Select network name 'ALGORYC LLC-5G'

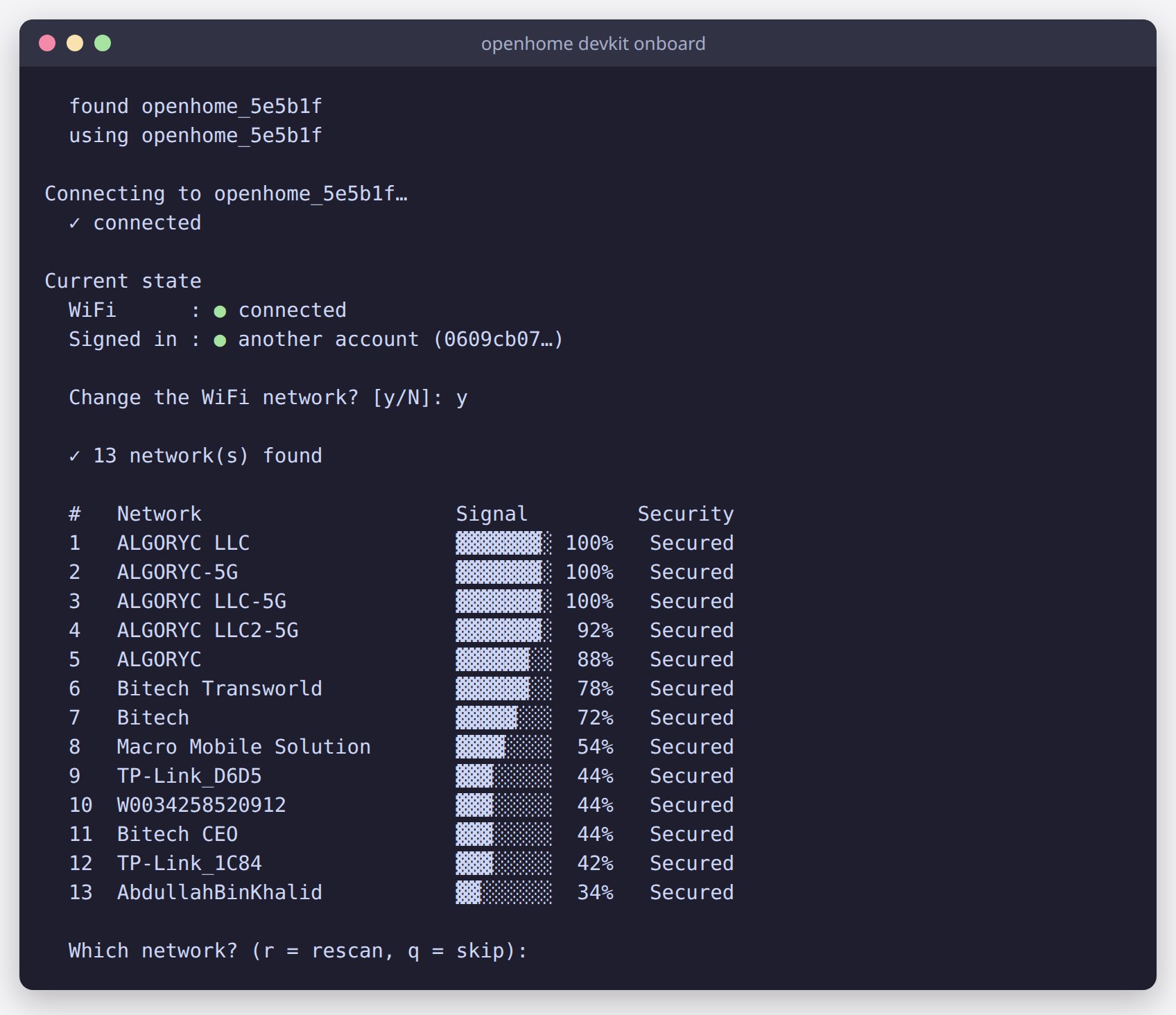click(x=201, y=601)
